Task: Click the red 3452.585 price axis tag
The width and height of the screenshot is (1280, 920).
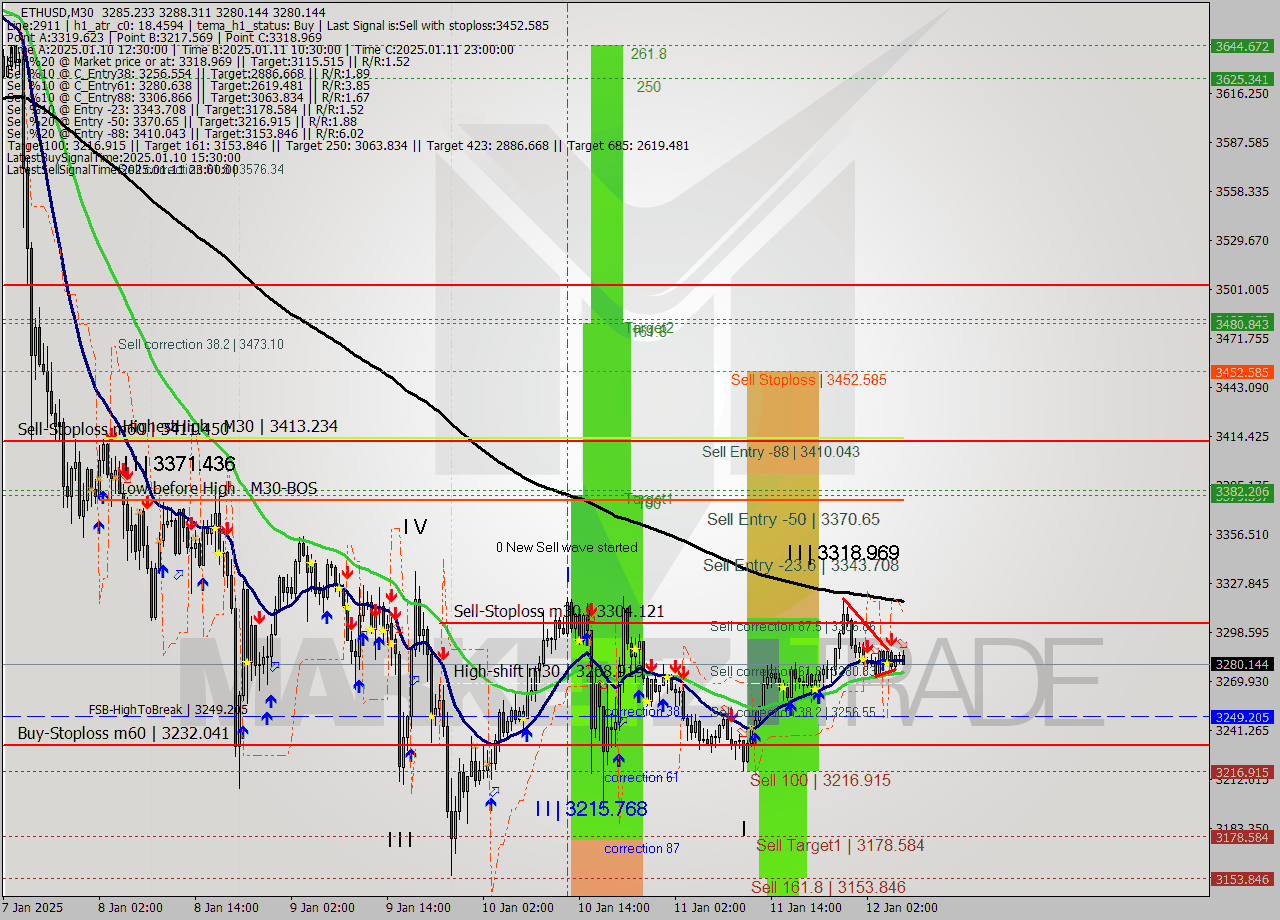Action: click(1241, 372)
